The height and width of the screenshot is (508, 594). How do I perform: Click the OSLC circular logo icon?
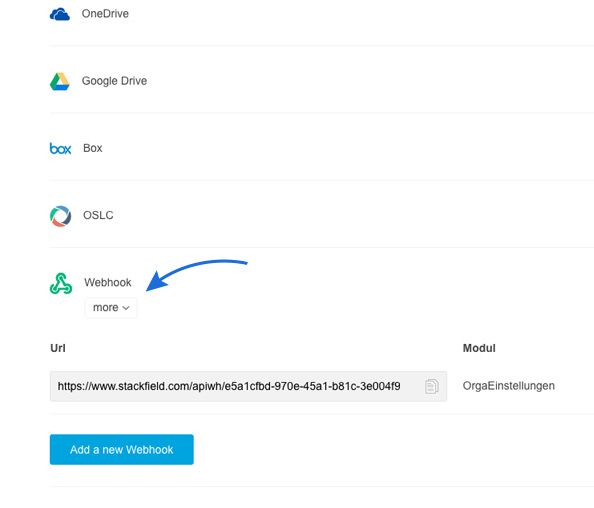pyautogui.click(x=60, y=216)
